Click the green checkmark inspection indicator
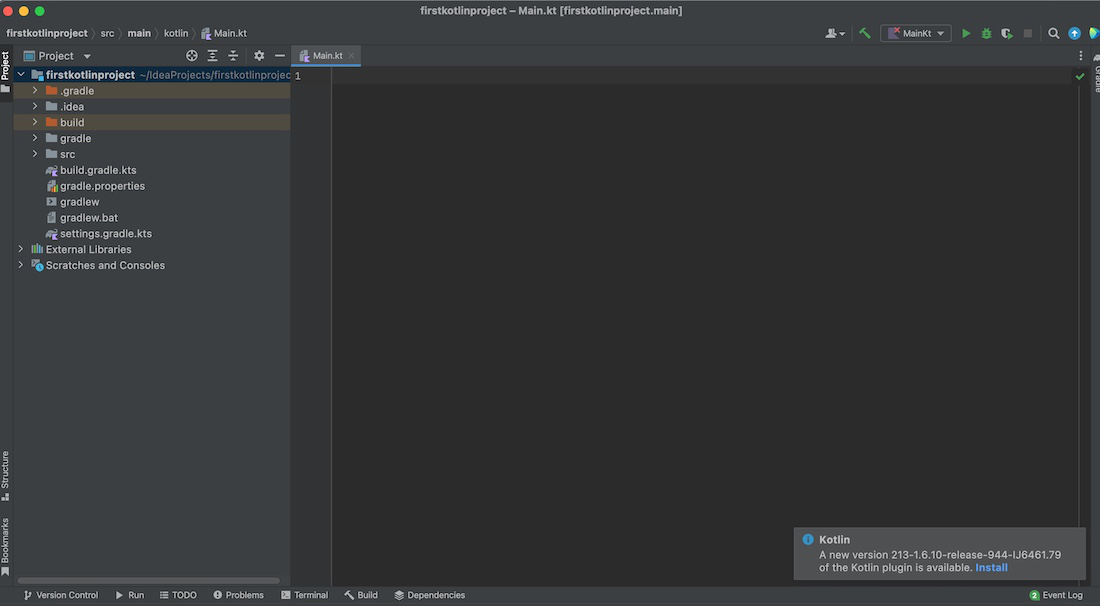 pos(1080,76)
